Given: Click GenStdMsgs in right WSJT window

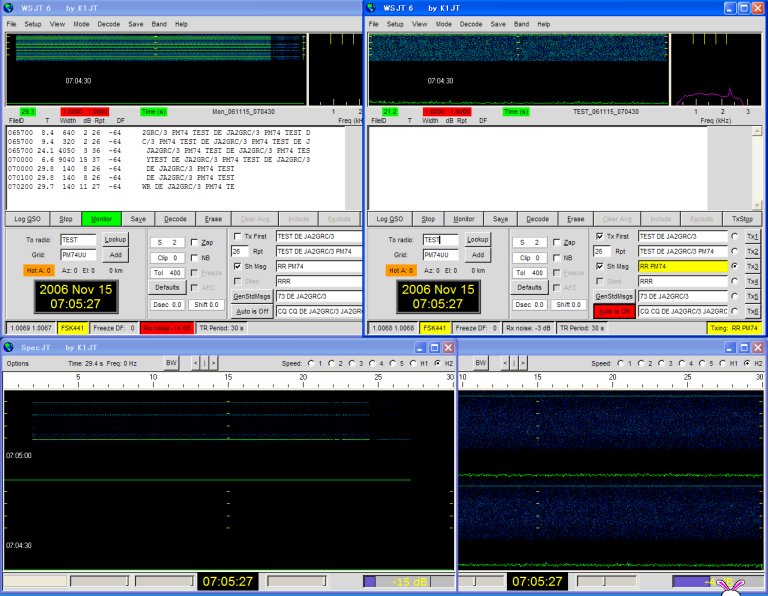Looking at the screenshot, I should tap(614, 296).
